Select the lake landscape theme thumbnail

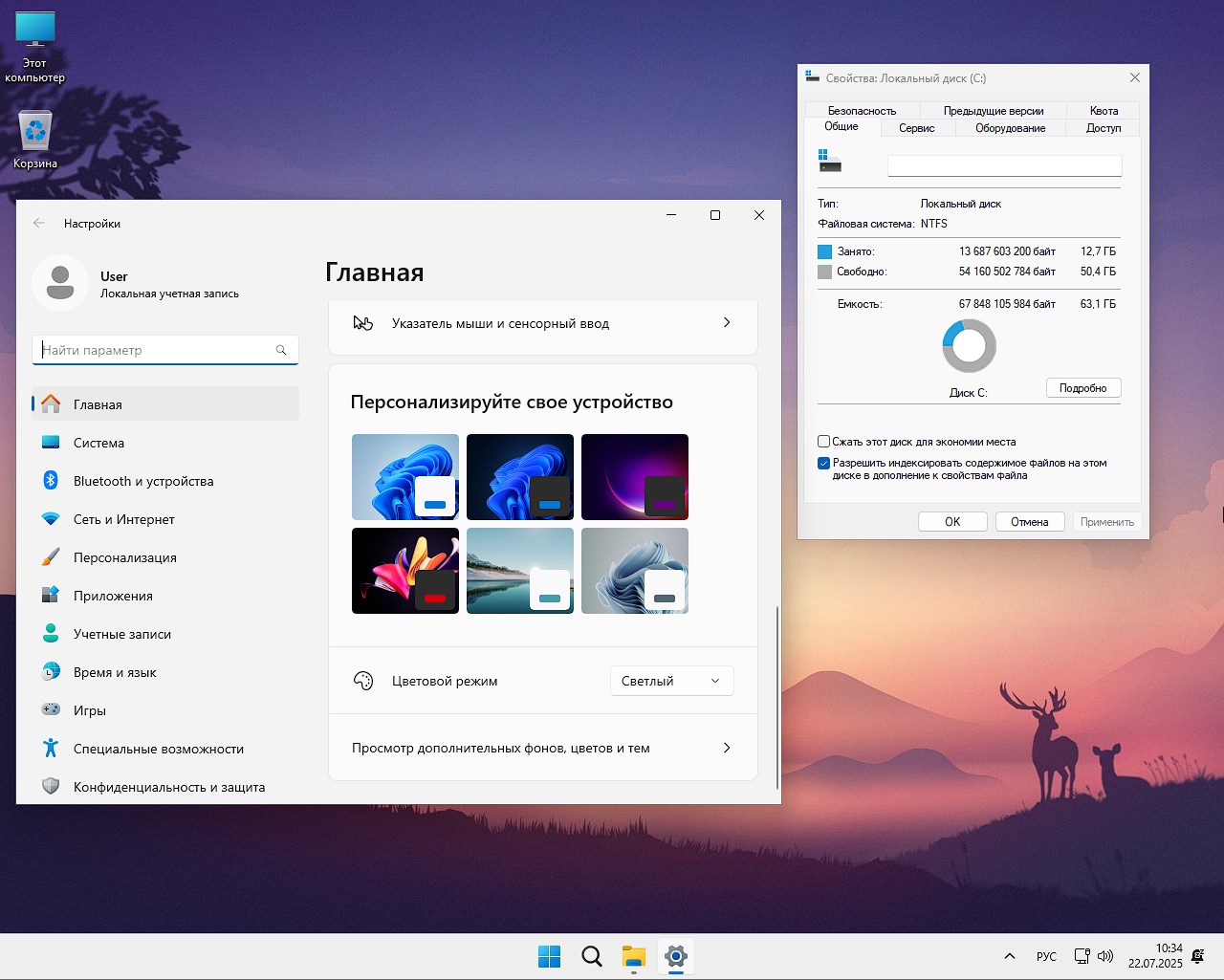[519, 571]
